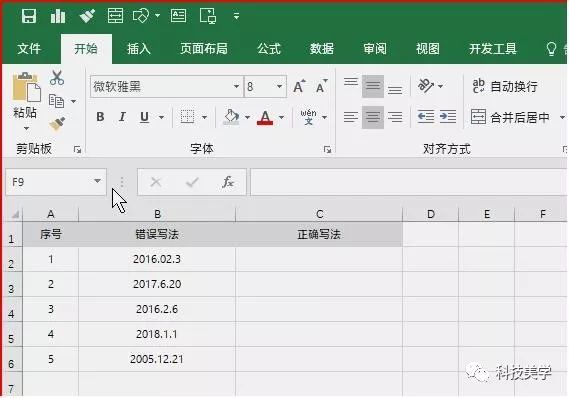569x398 pixels.
Task: Decrease font size with small A
Action: [321, 86]
